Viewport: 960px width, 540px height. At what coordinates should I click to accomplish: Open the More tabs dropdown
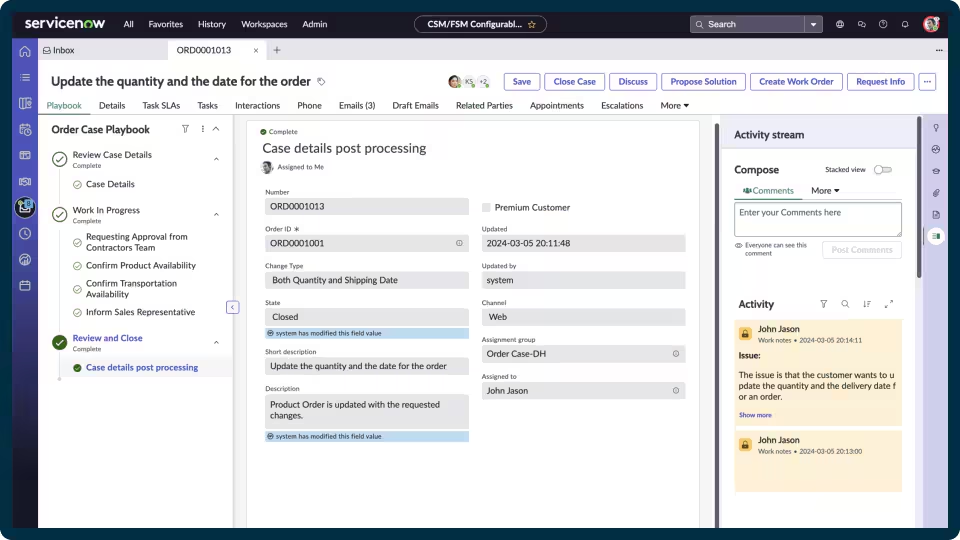pos(675,105)
